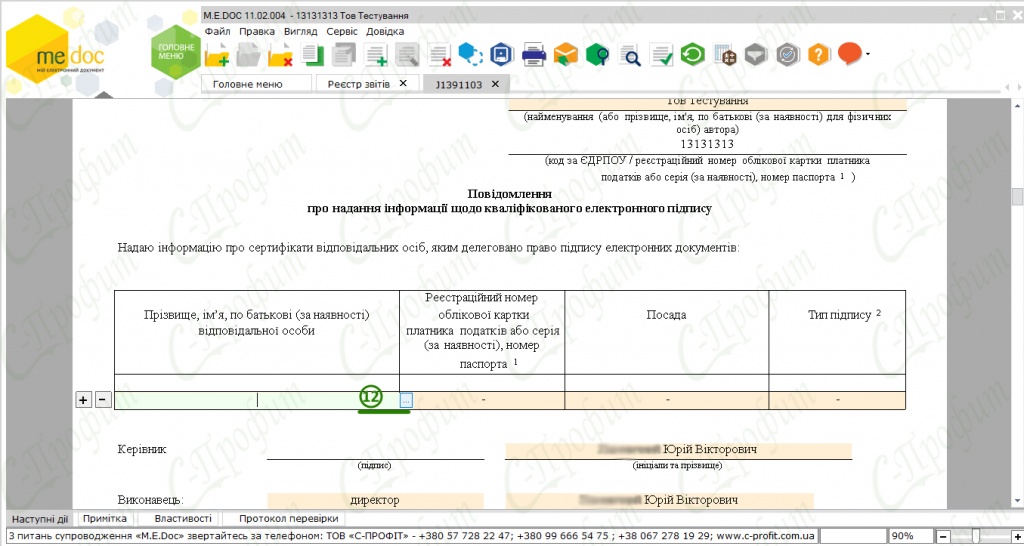Click the M.E.Doc logo
Screen dimensions: 1024x546
coord(55,51)
